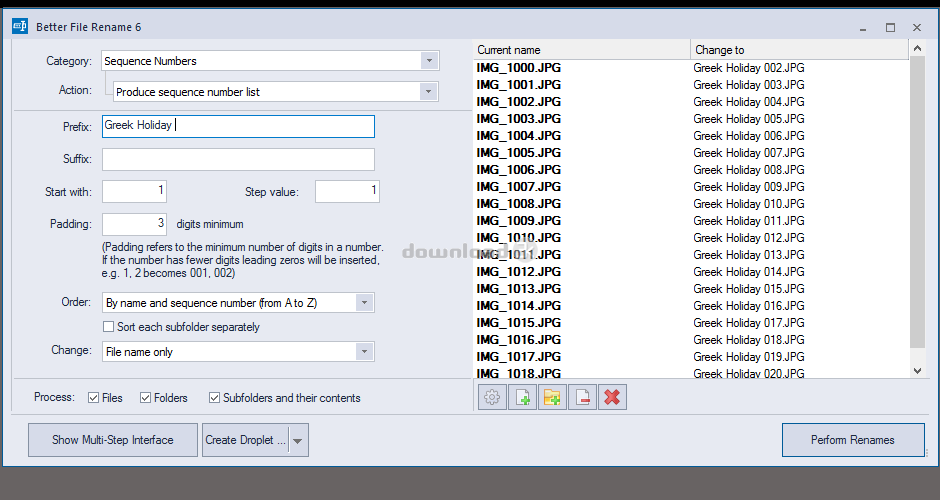
Task: Click the Start with field
Action: 134,191
